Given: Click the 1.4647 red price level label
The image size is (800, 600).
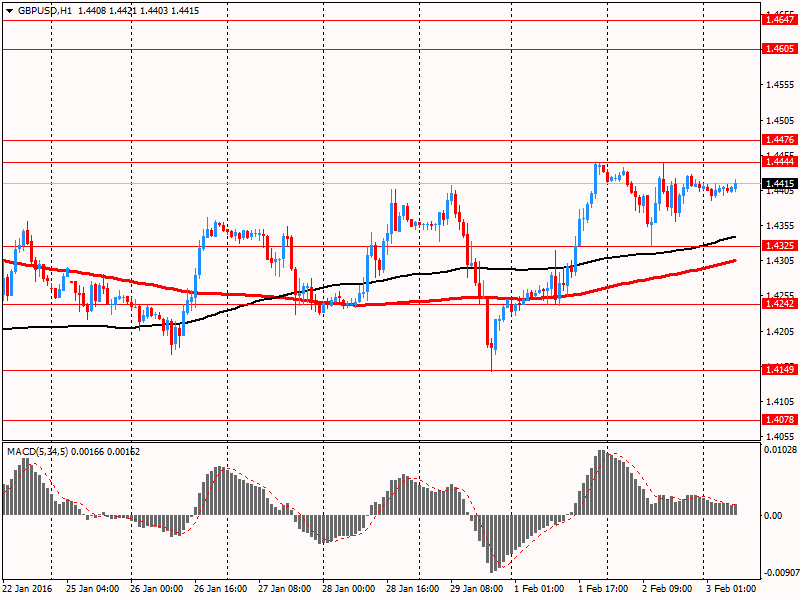Looking at the screenshot, I should pyautogui.click(x=779, y=20).
